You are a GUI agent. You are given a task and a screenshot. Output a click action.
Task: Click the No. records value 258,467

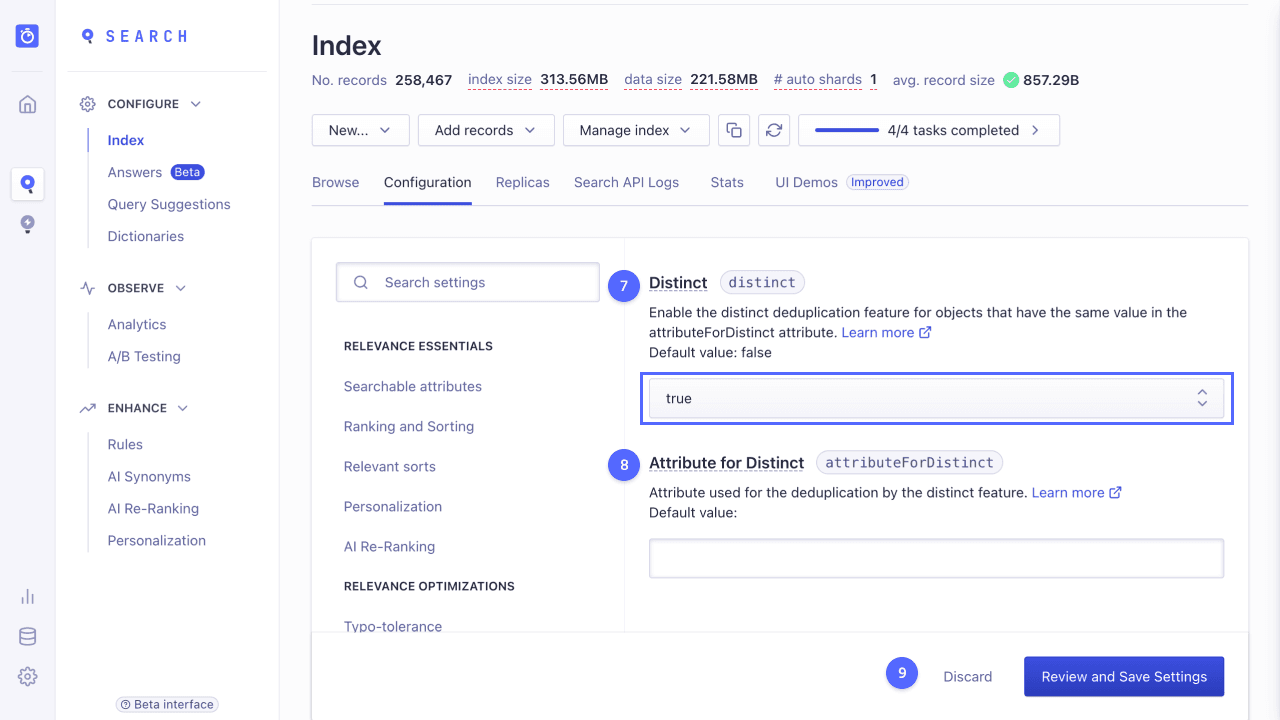[x=424, y=80]
